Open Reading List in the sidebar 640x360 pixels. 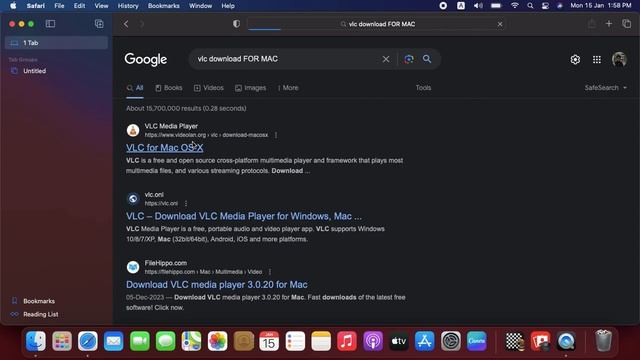40,314
